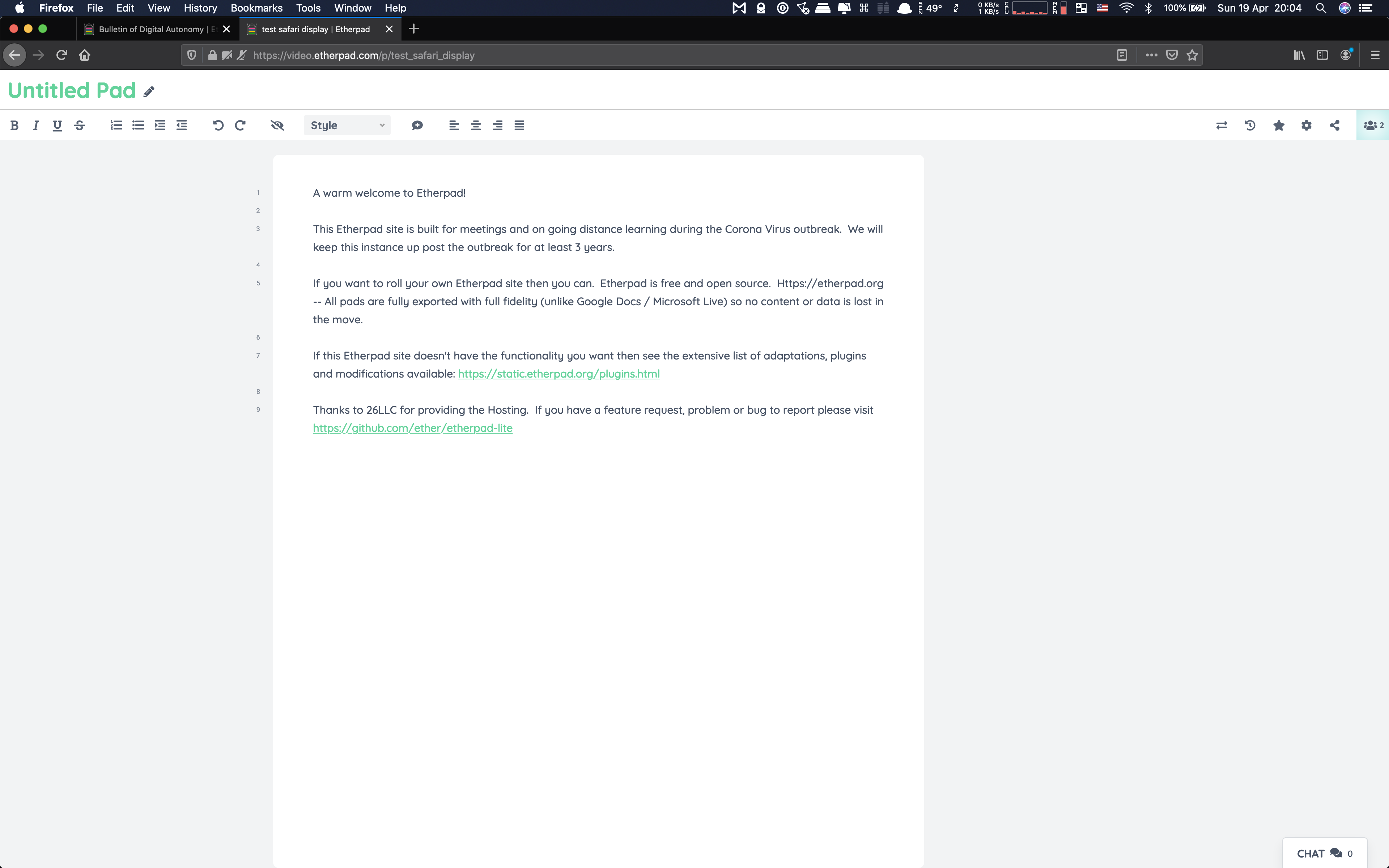Open the https://github.com/ether/etherpad-lite link

click(x=413, y=428)
